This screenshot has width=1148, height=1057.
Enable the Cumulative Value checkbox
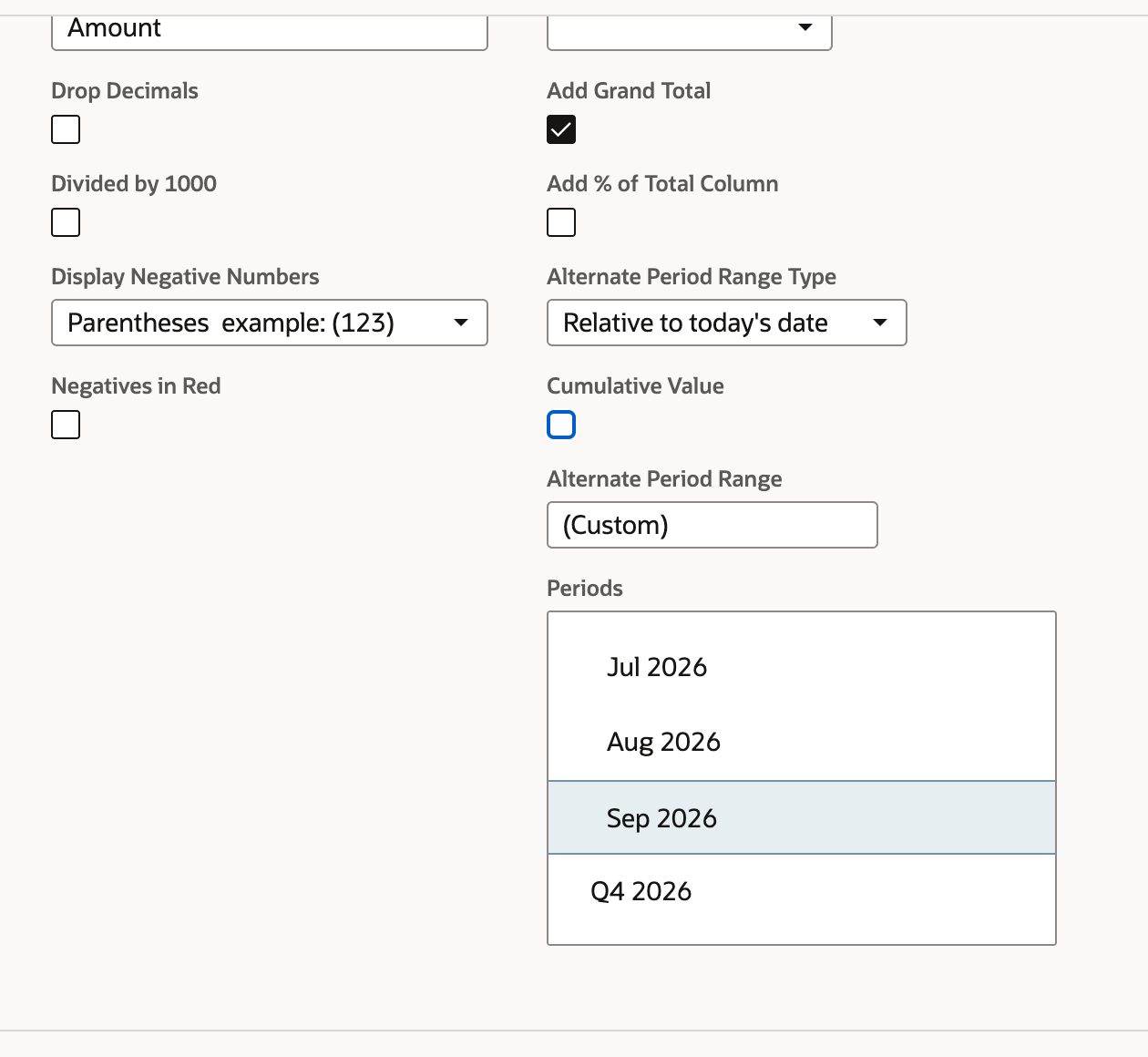pos(561,425)
